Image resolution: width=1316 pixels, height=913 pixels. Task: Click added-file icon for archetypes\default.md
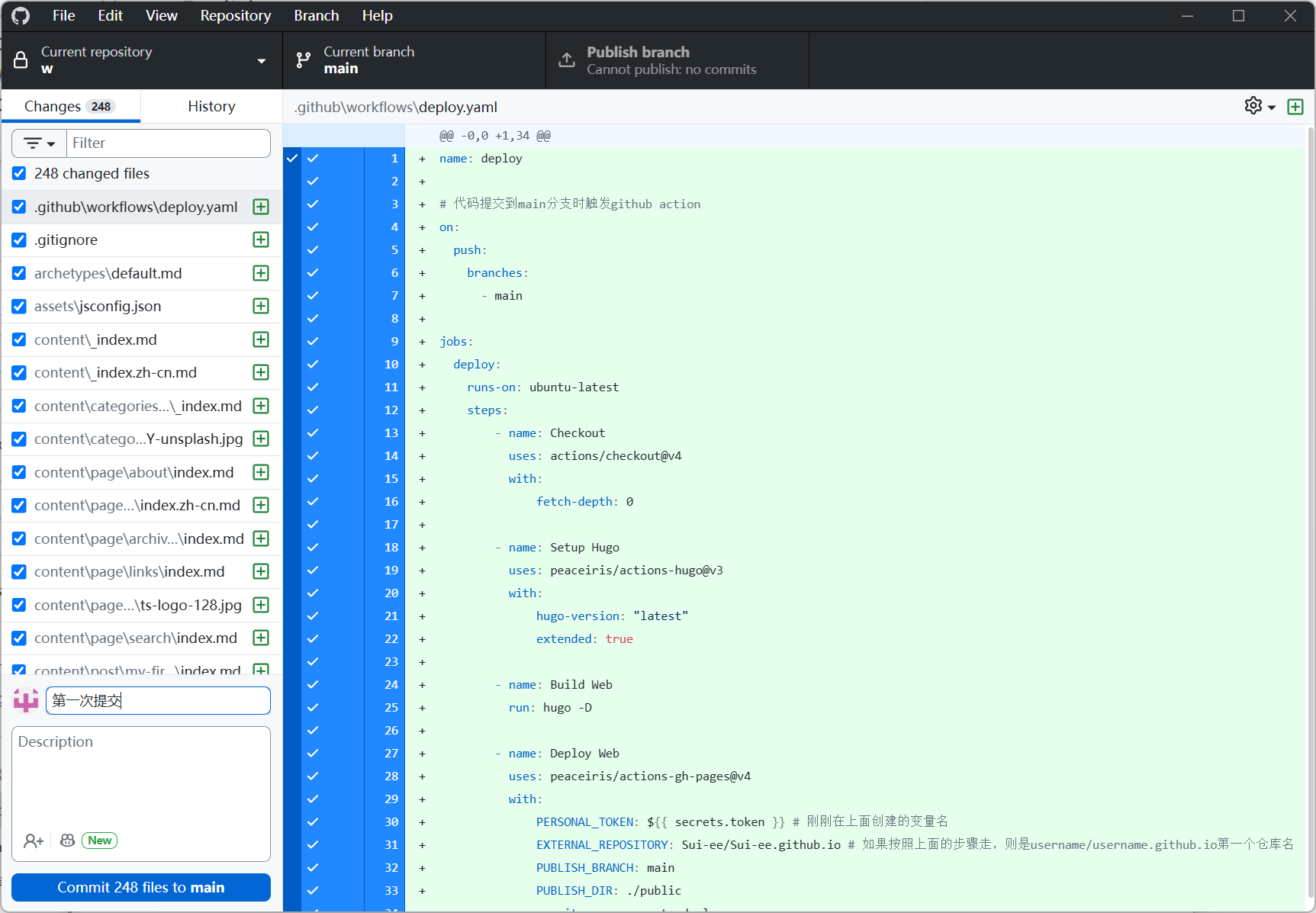click(261, 273)
